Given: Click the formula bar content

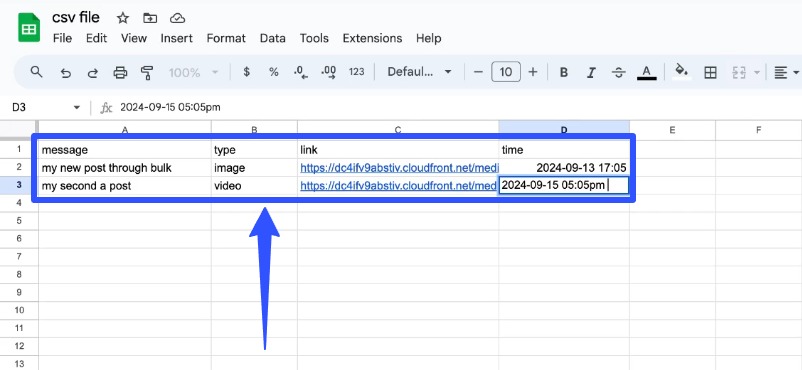Looking at the screenshot, I should coord(170,107).
